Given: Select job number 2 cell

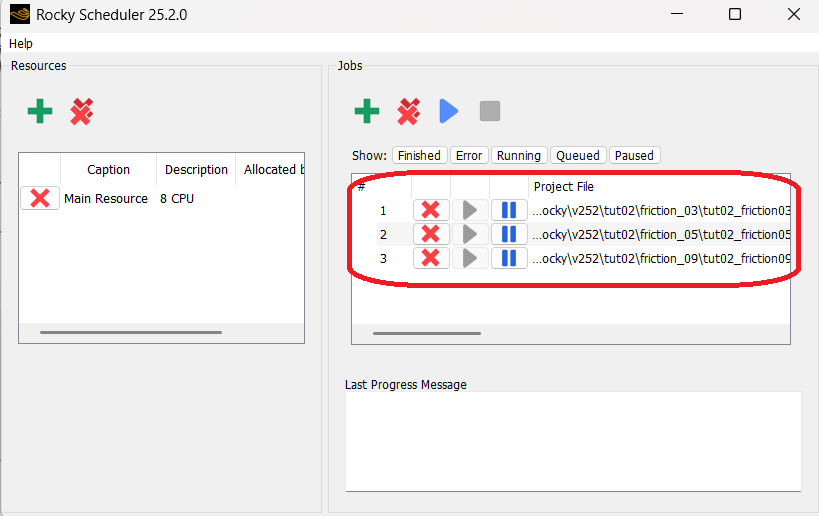Looking at the screenshot, I should click(383, 234).
